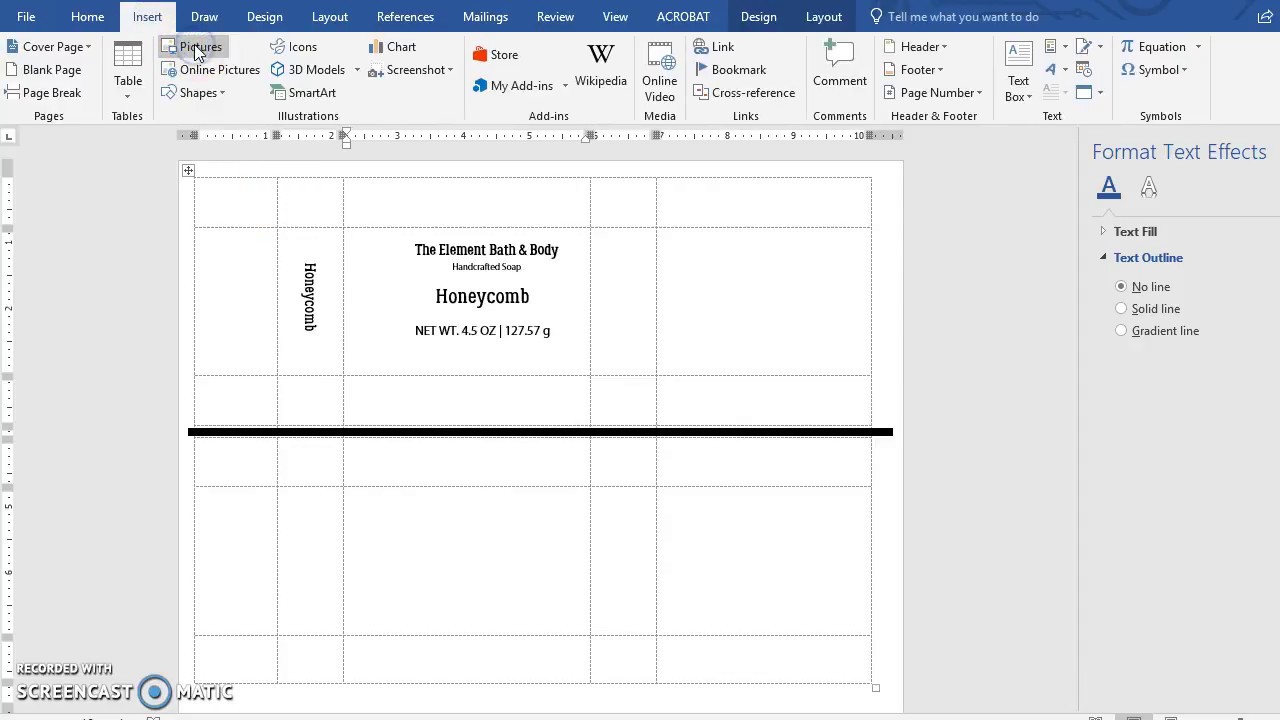
Task: Switch to Text Fill & Outline tab
Action: pos(1109,187)
